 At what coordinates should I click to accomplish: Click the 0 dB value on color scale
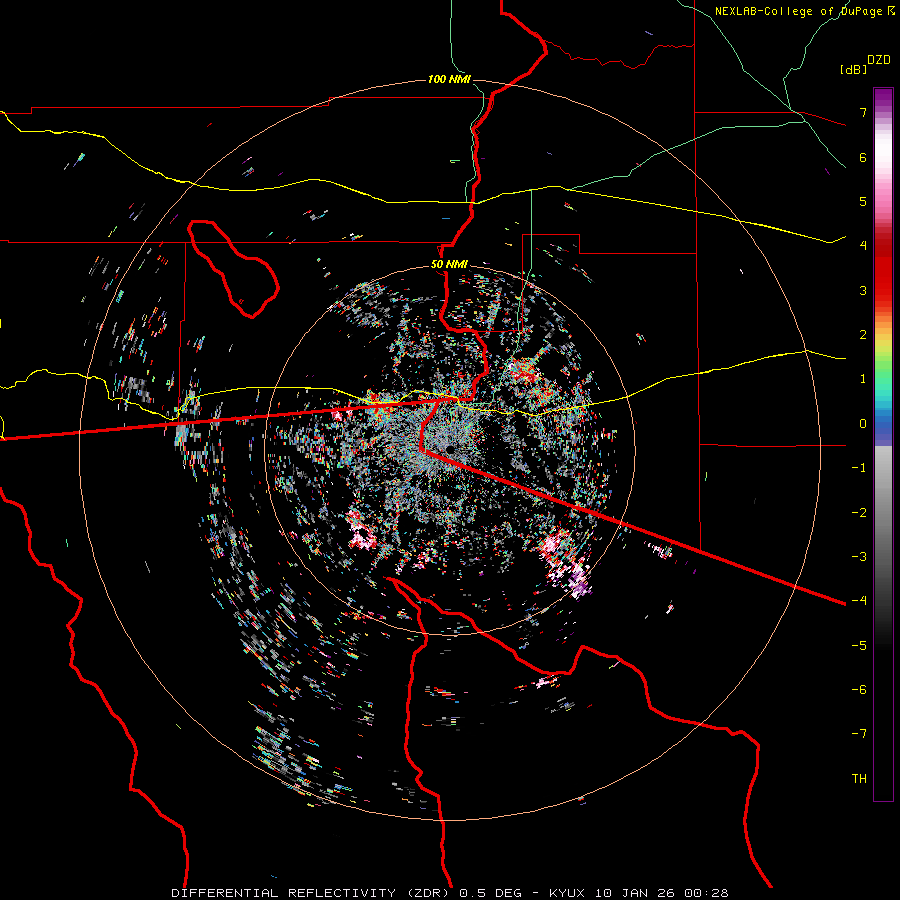pyautogui.click(x=863, y=424)
